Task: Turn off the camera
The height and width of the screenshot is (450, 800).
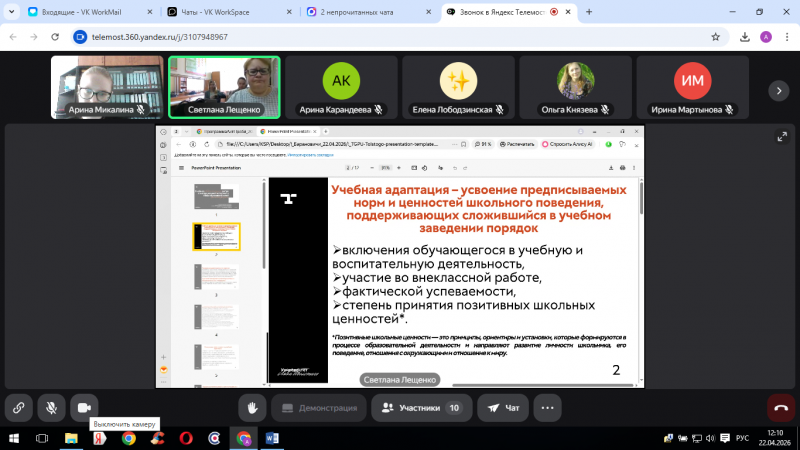Action: (x=84, y=407)
